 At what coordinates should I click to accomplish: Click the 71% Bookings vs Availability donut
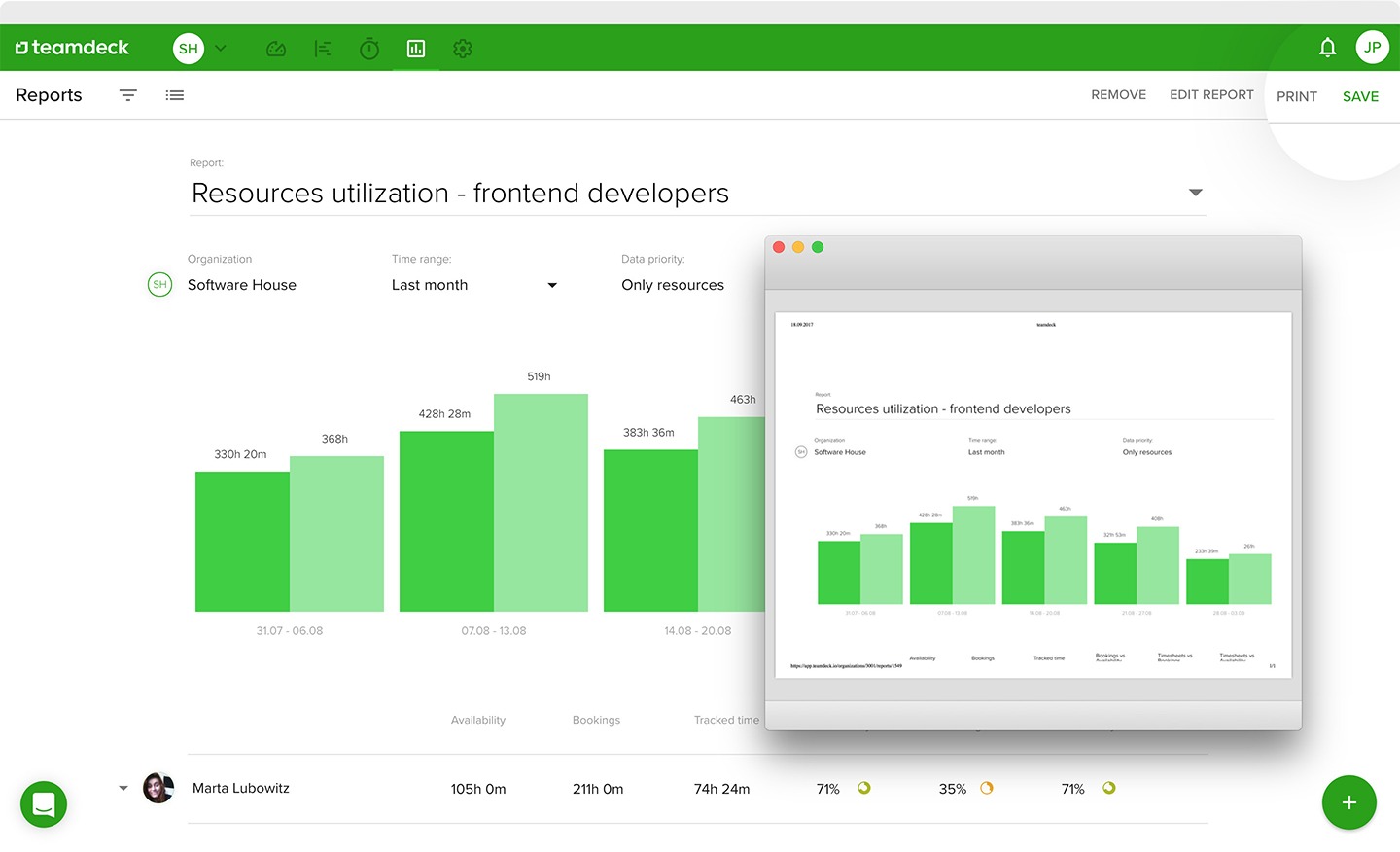[863, 788]
